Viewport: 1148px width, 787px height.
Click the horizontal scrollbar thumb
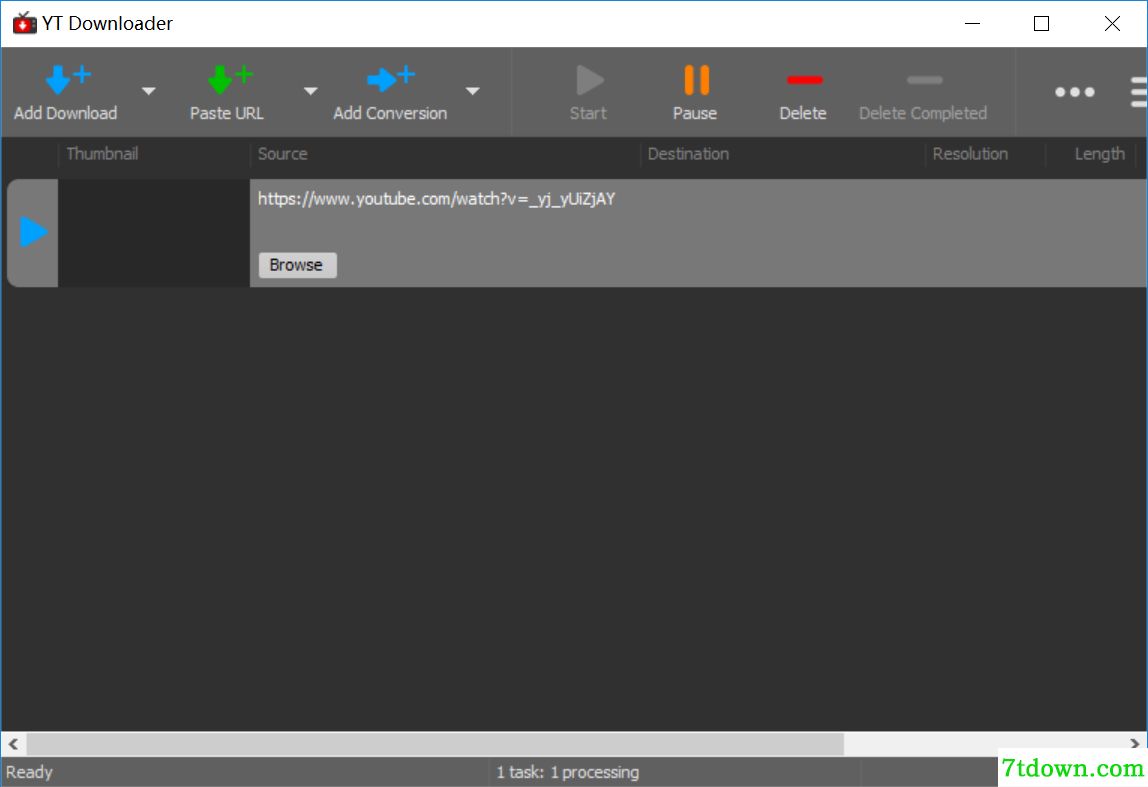pyautogui.click(x=435, y=744)
